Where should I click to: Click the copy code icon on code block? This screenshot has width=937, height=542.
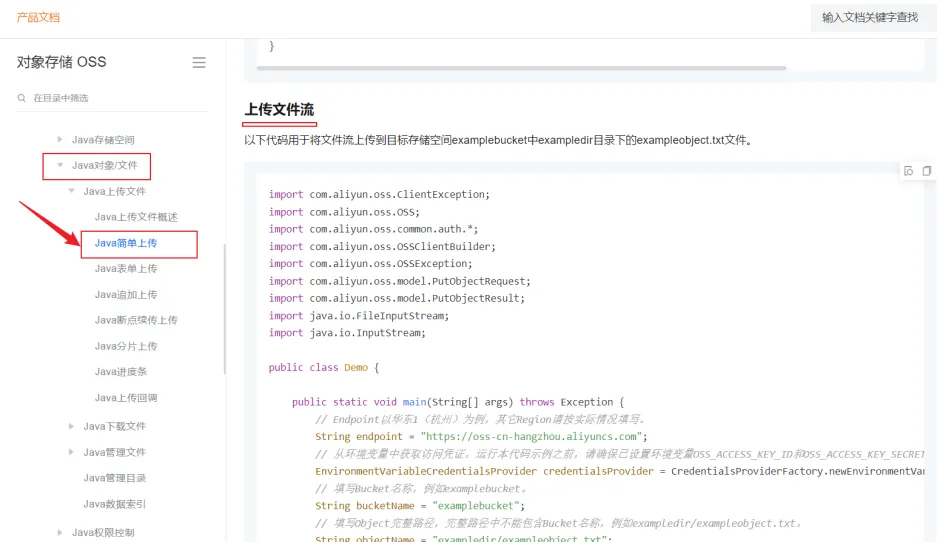926,171
